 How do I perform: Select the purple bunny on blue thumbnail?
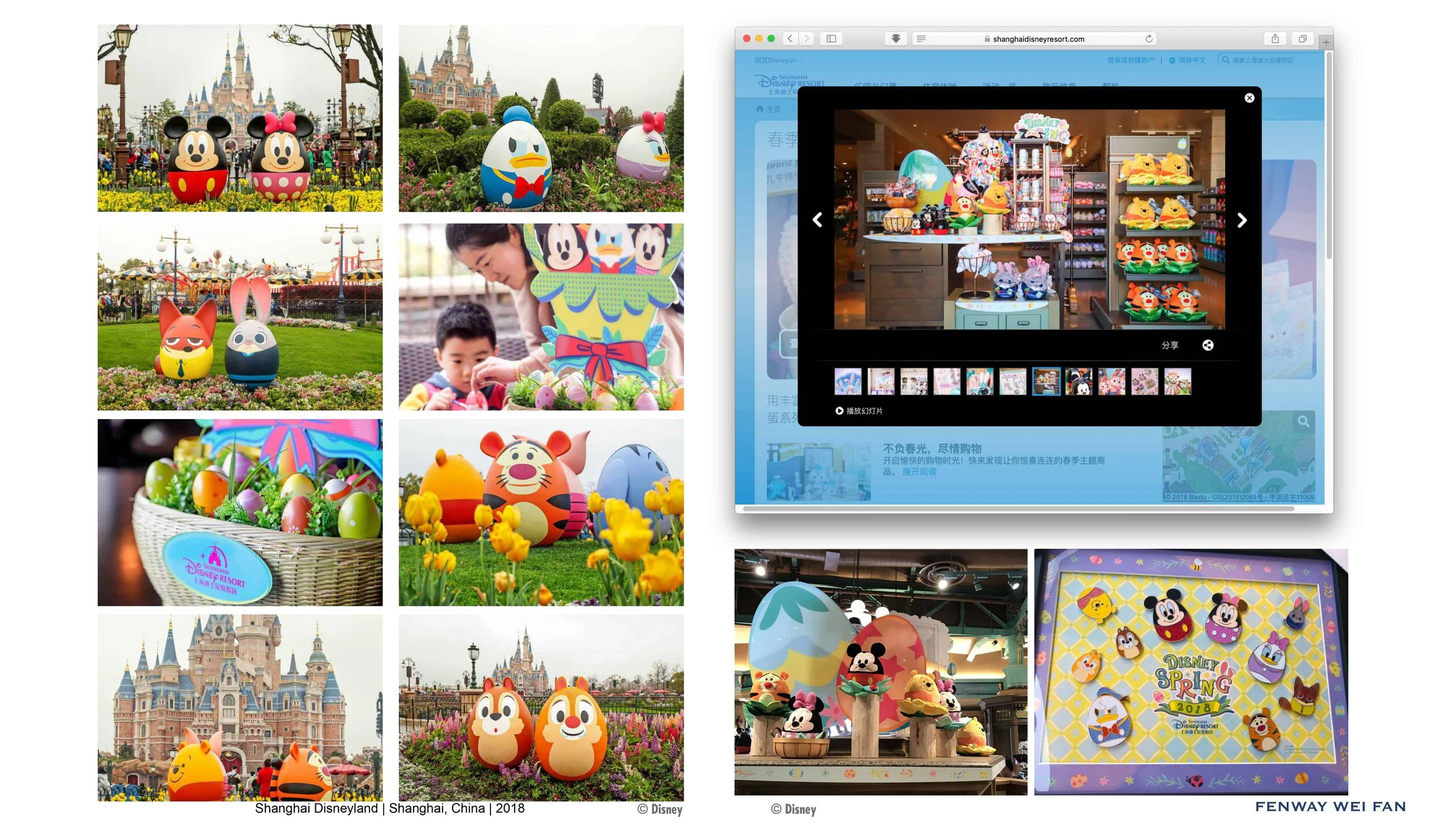[x=848, y=382]
